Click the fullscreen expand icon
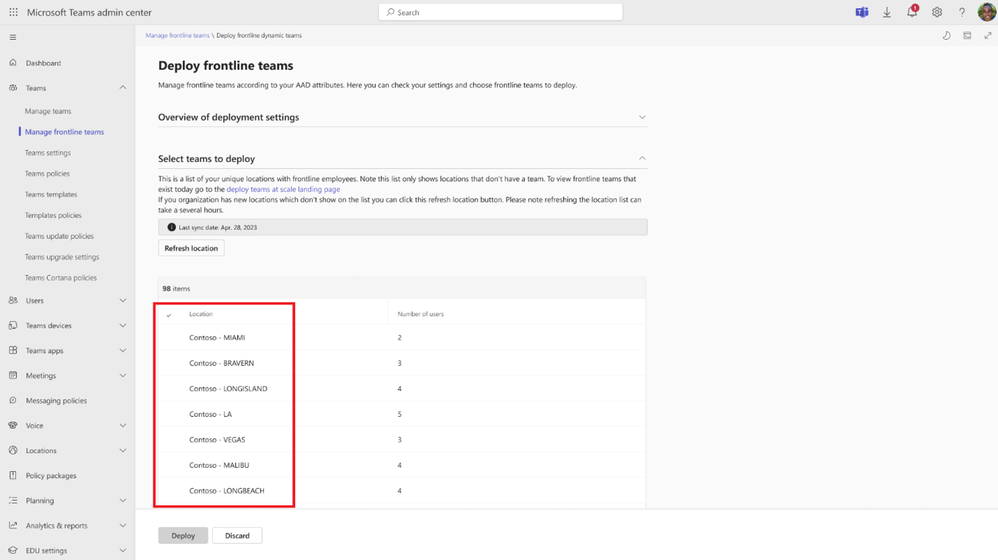This screenshot has width=998, height=560. [988, 36]
